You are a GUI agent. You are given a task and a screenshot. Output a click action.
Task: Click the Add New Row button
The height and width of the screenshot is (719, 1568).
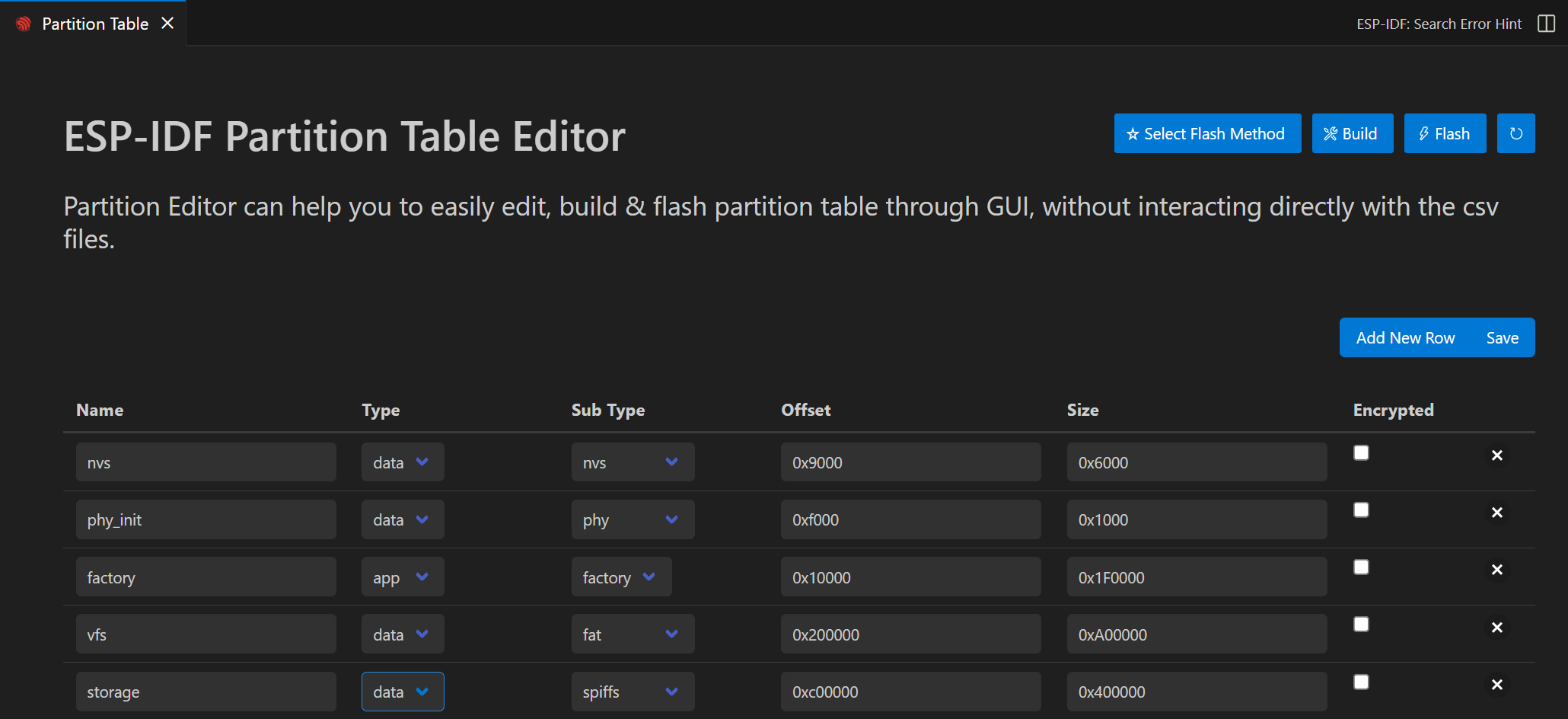coord(1404,338)
